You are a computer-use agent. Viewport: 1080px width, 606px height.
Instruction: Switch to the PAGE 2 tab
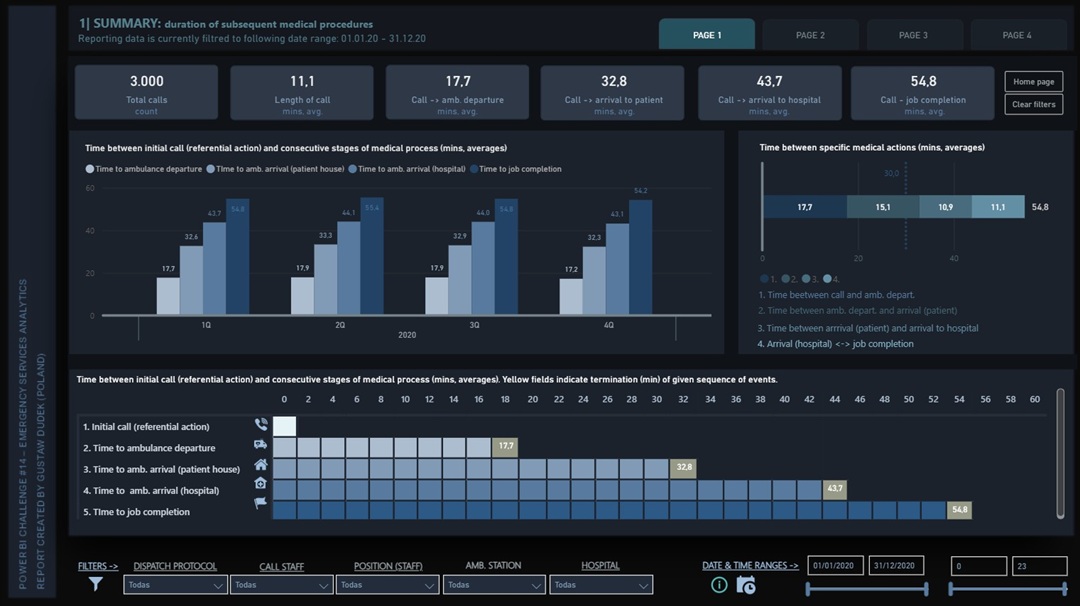click(810, 35)
